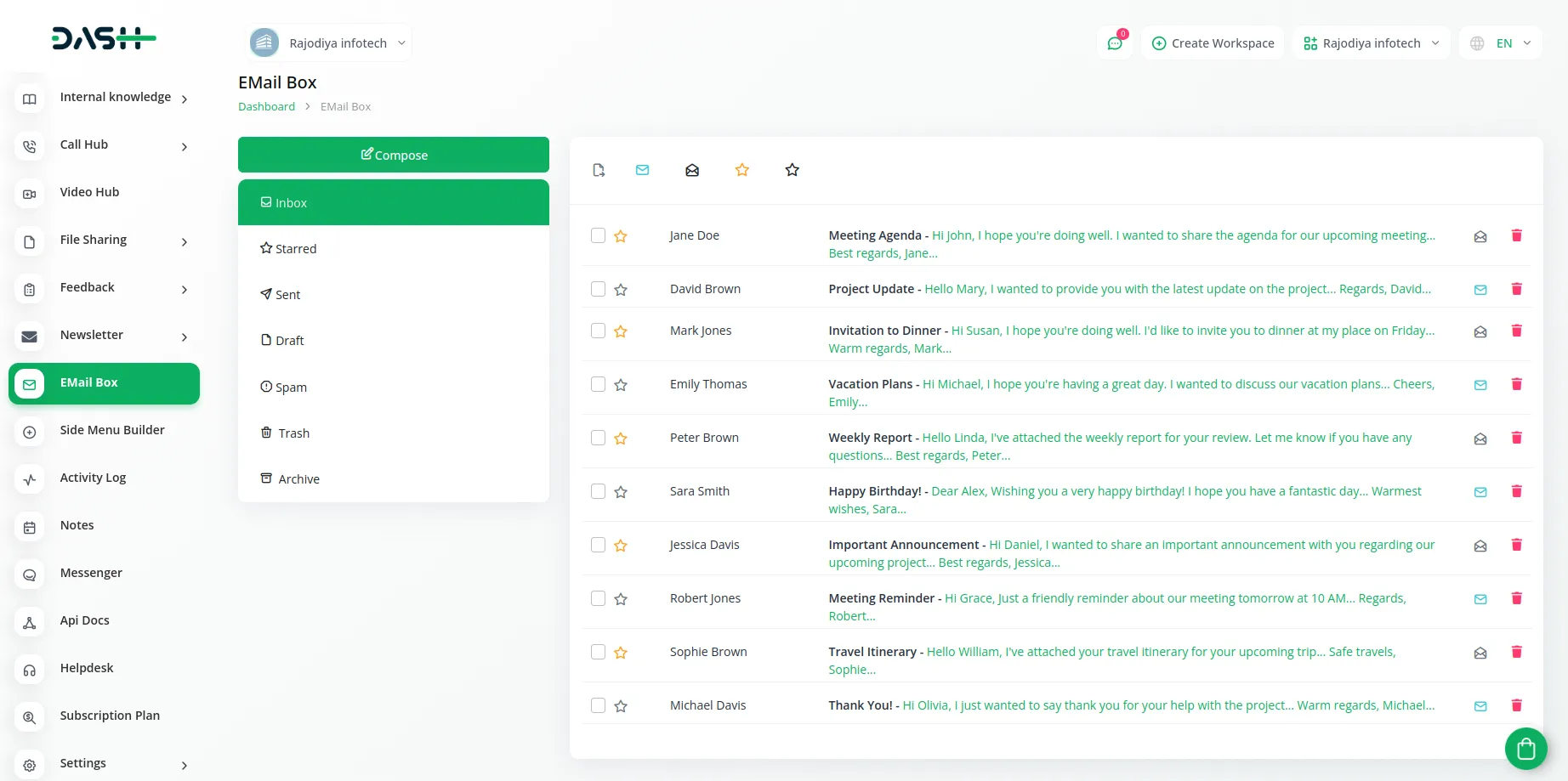1568x781 pixels.
Task: Delete the David Brown email
Action: (1516, 289)
